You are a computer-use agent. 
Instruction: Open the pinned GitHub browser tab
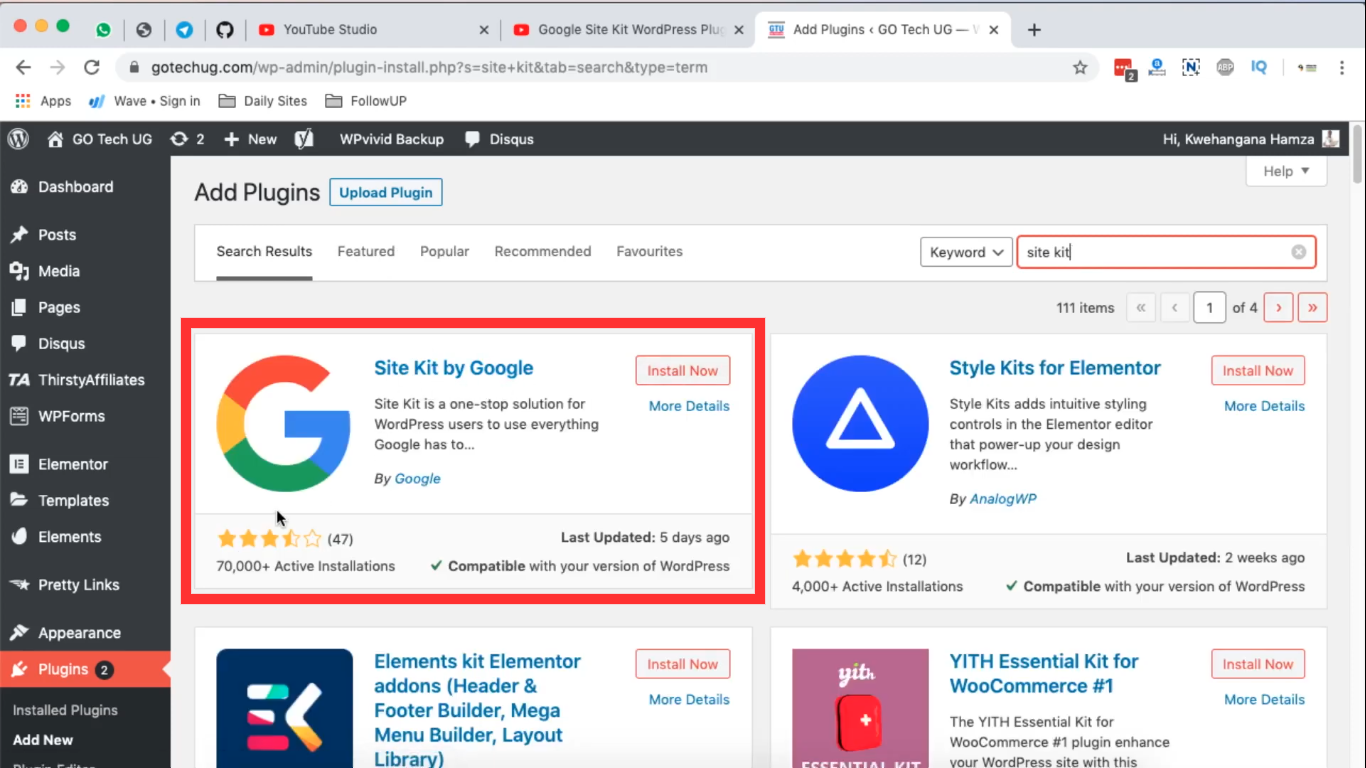click(225, 30)
